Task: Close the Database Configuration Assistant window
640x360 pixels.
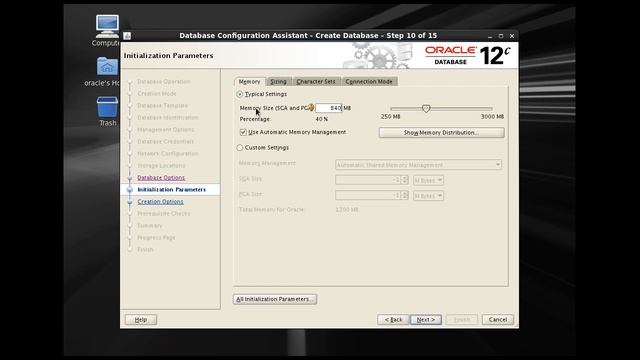Action: pyautogui.click(x=512, y=36)
